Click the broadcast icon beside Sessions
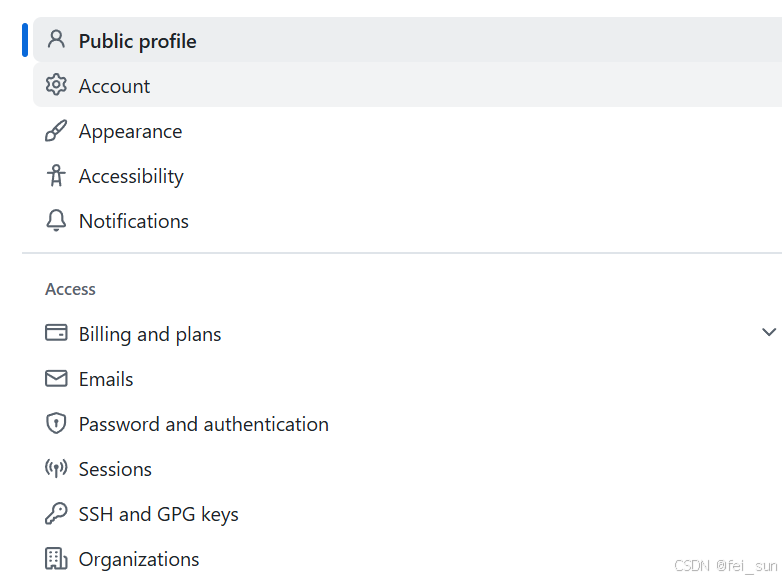This screenshot has width=782, height=579. coord(56,469)
